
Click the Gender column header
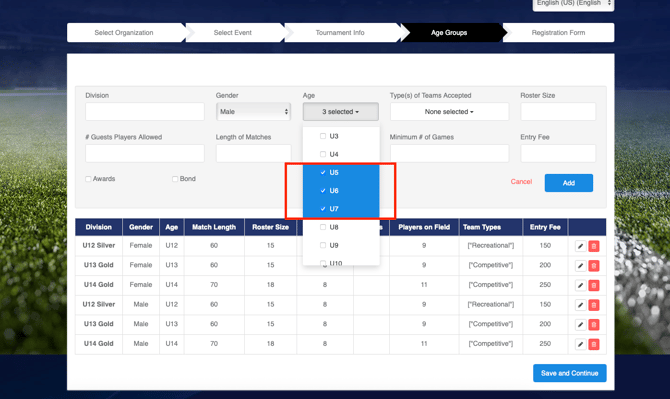(141, 227)
